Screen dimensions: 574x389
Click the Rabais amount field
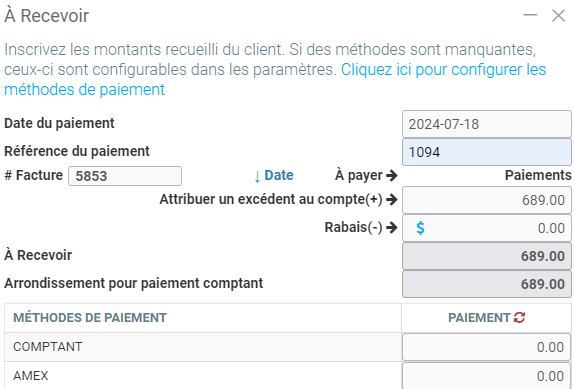pos(487,228)
